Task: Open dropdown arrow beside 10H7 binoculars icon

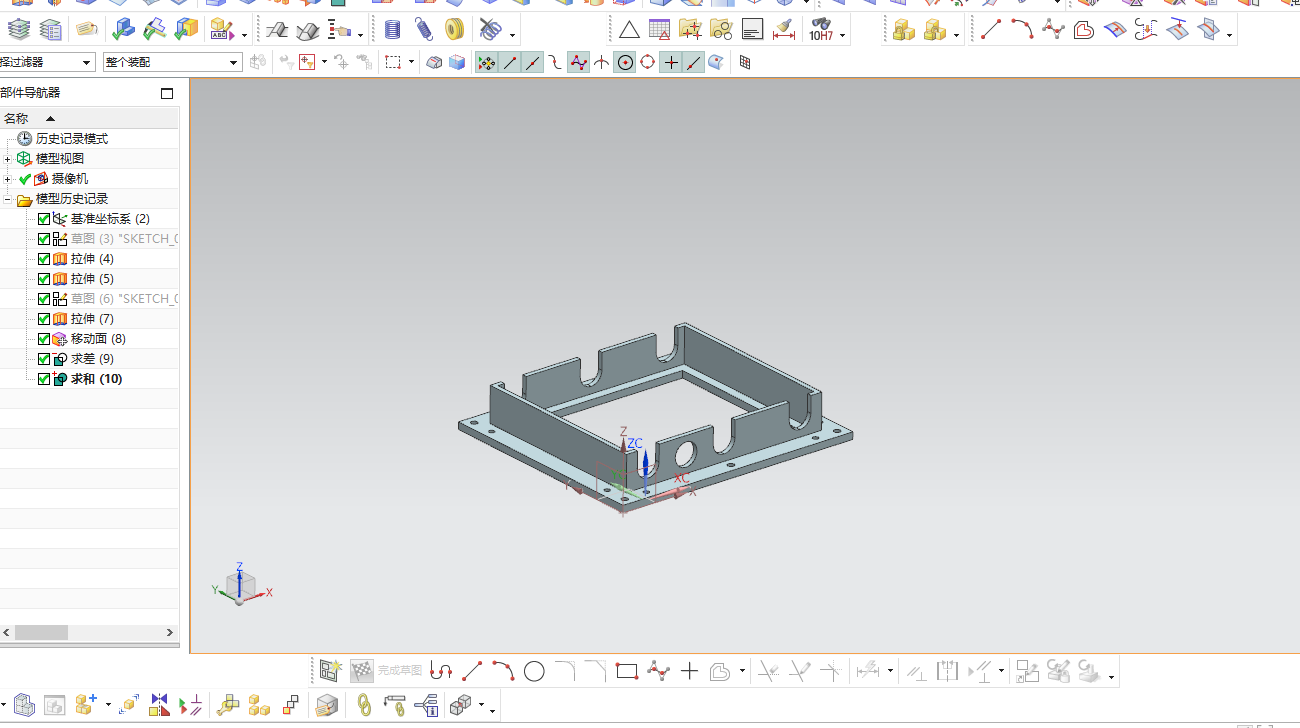Action: pyautogui.click(x=843, y=36)
